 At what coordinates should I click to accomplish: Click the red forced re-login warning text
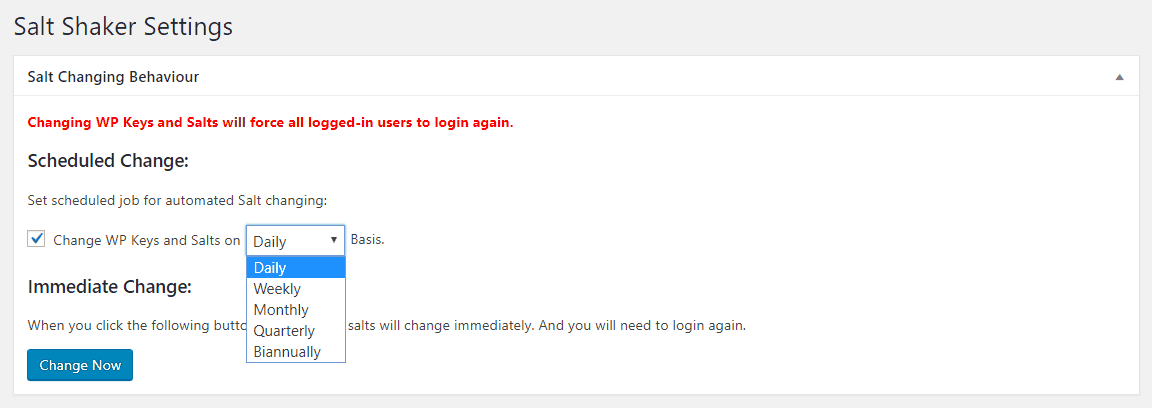[x=270, y=122]
